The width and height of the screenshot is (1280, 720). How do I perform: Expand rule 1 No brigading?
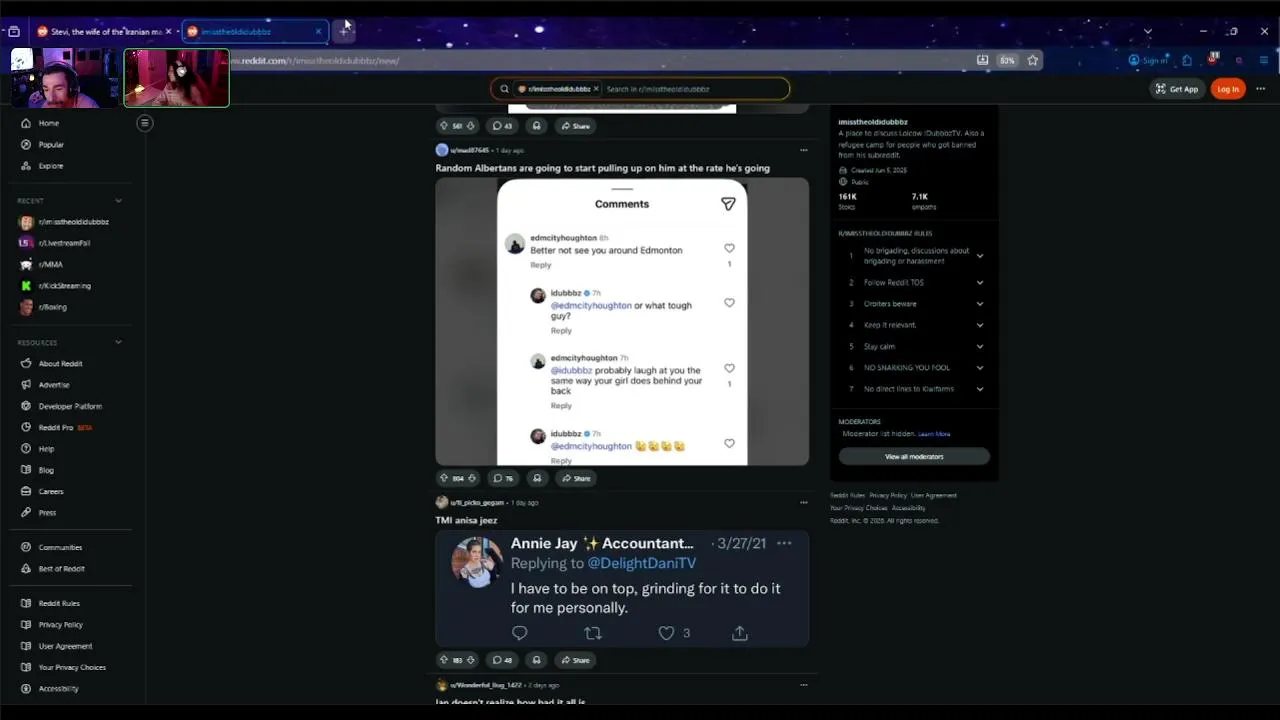click(979, 256)
